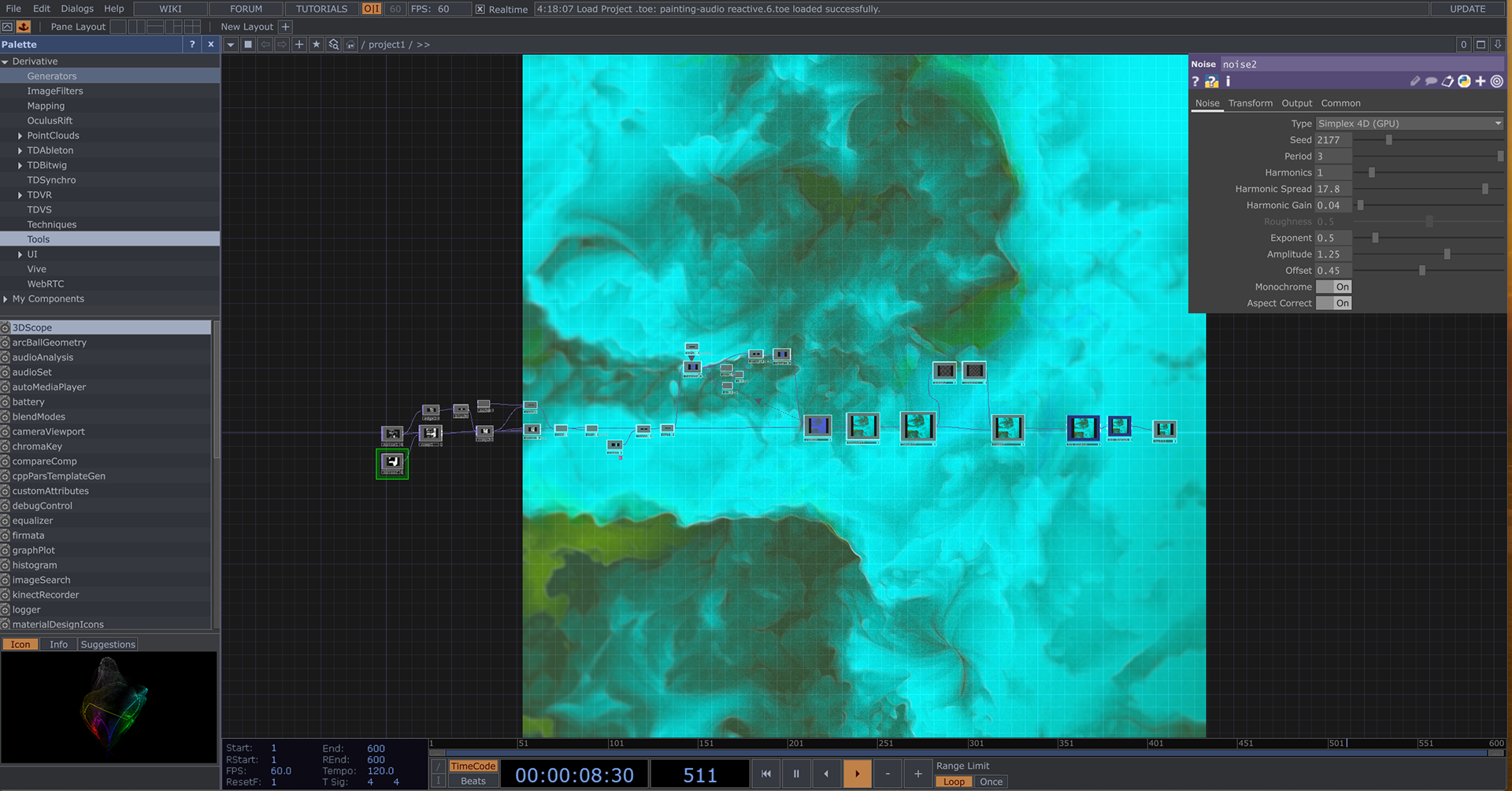This screenshot has height=791, width=1512.
Task: Click the bookmark star icon in path bar
Action: [x=316, y=45]
